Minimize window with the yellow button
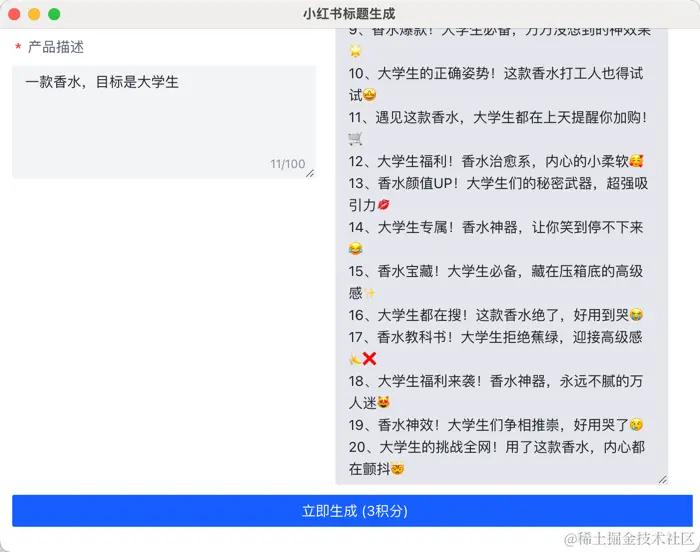This screenshot has height=552, width=700. [34, 14]
